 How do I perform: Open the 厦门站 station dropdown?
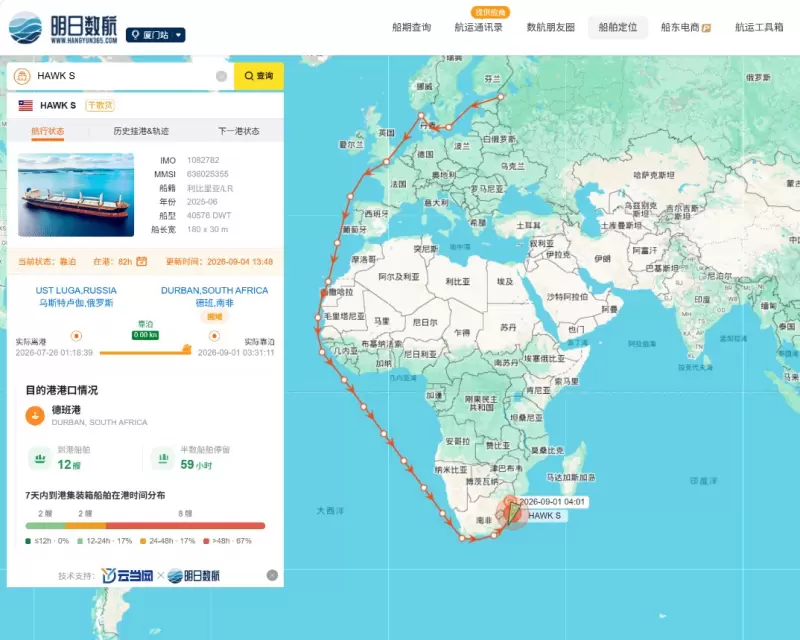pos(156,35)
